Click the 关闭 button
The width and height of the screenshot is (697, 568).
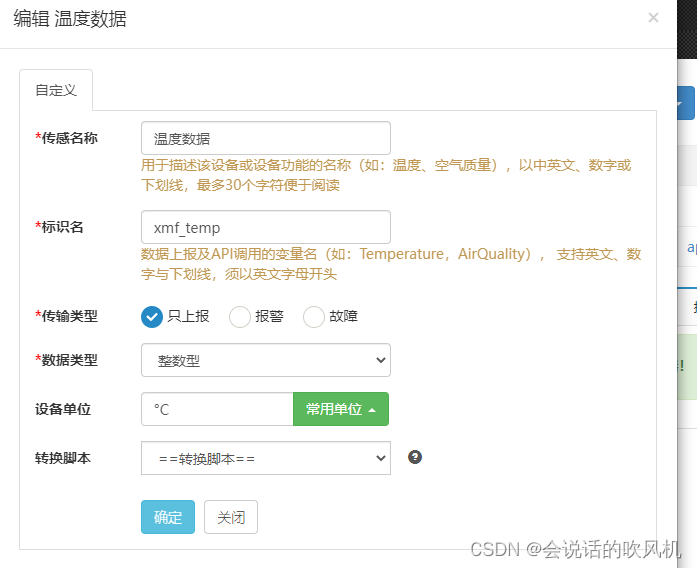(x=231, y=517)
